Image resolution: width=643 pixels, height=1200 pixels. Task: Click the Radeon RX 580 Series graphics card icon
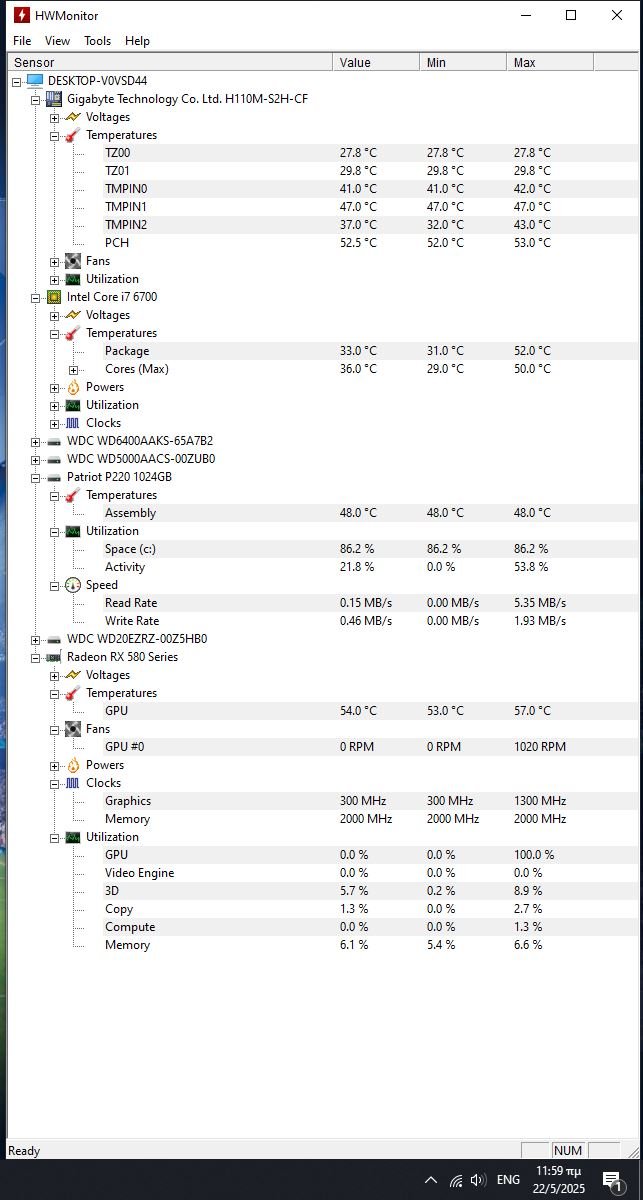click(x=54, y=657)
